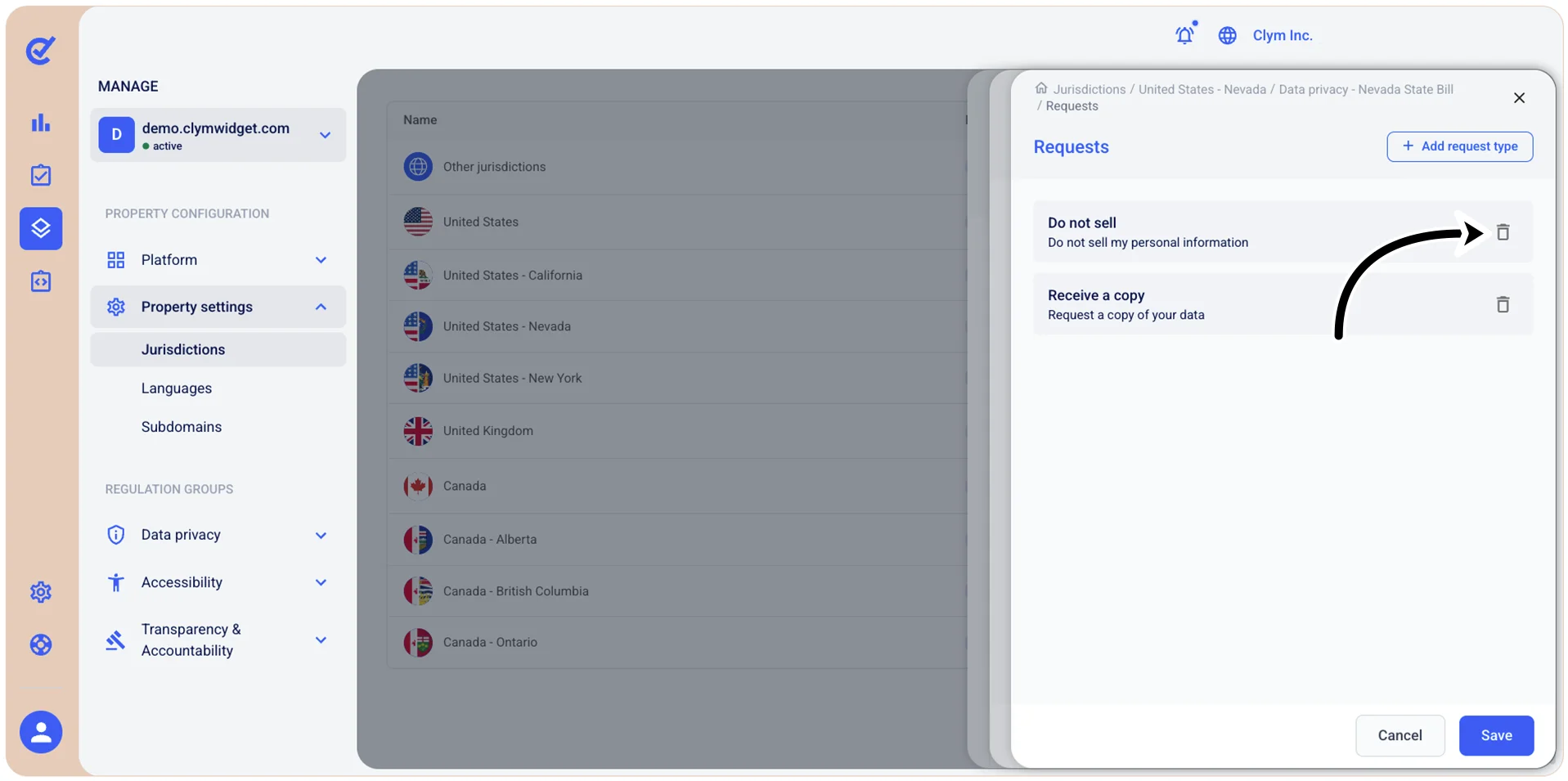Select Subdomains in the sidebar

pos(181,427)
